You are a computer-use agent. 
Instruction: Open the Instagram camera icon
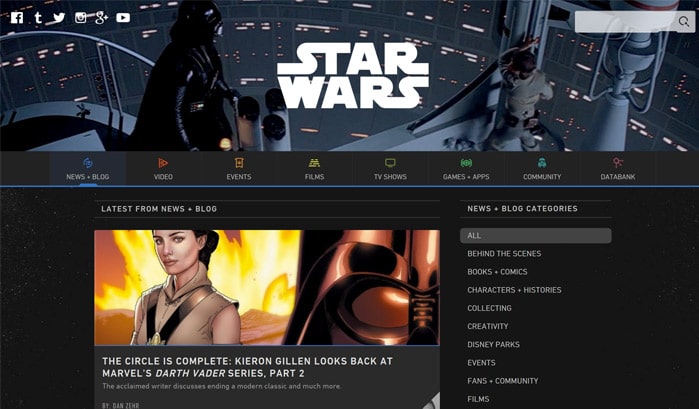click(x=81, y=17)
